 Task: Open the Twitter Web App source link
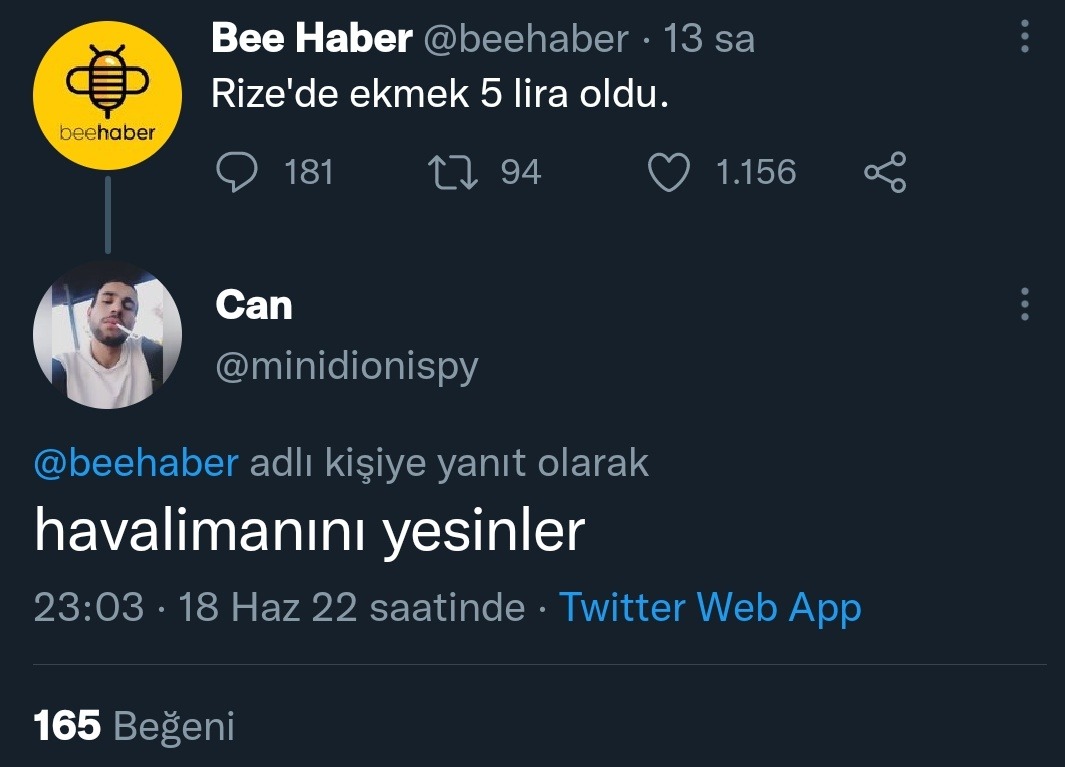(x=709, y=607)
